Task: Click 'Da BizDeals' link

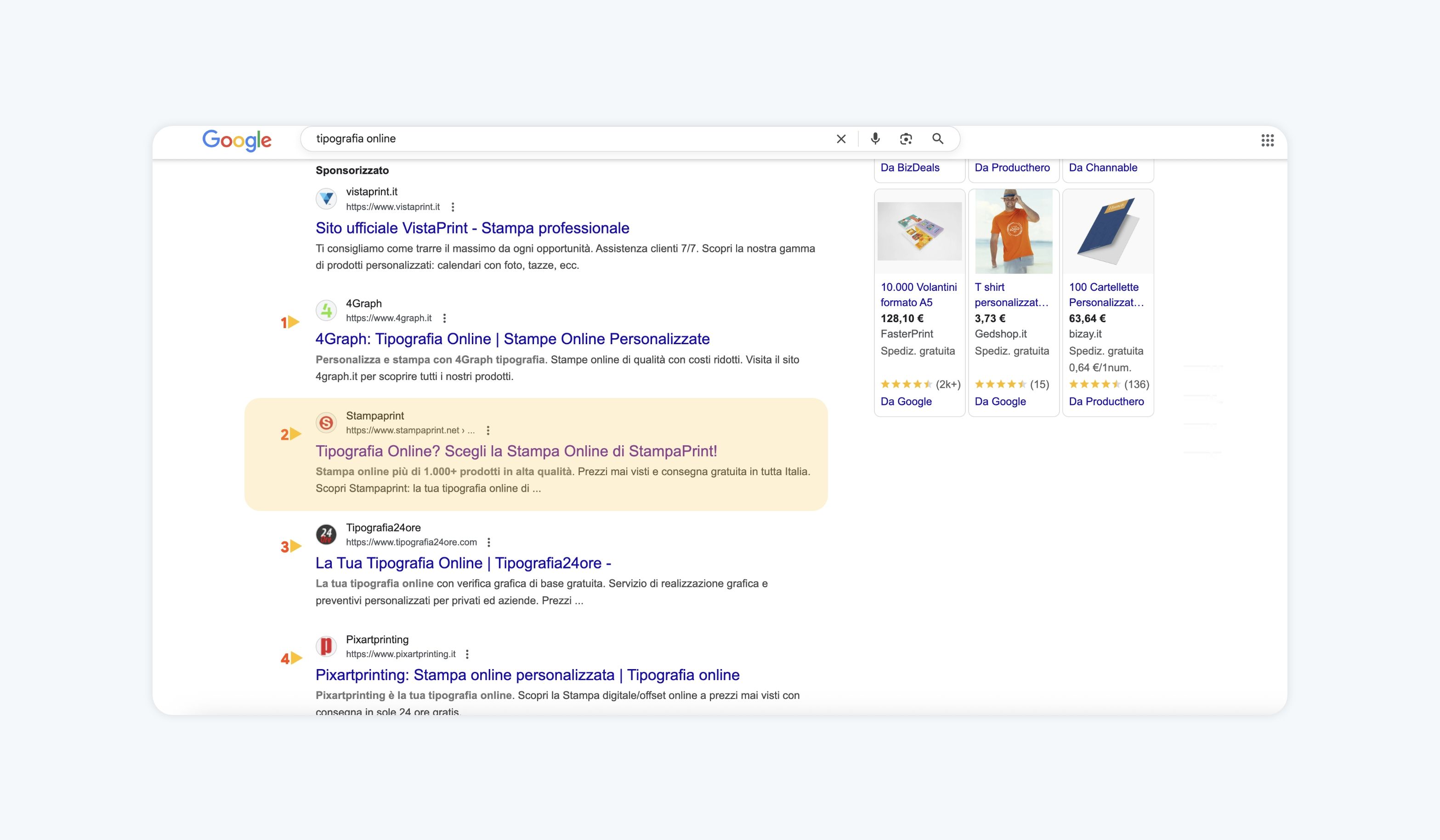Action: point(910,167)
